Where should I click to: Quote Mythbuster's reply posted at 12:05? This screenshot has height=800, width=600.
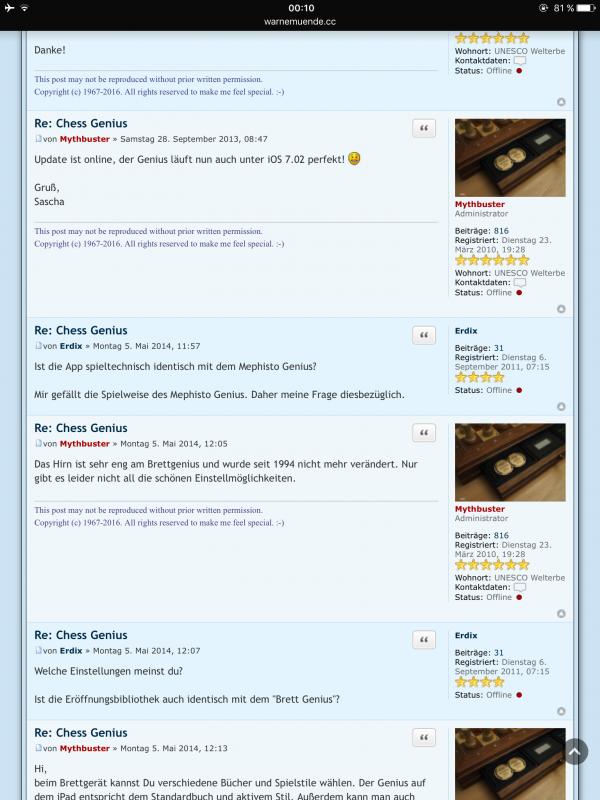[424, 433]
